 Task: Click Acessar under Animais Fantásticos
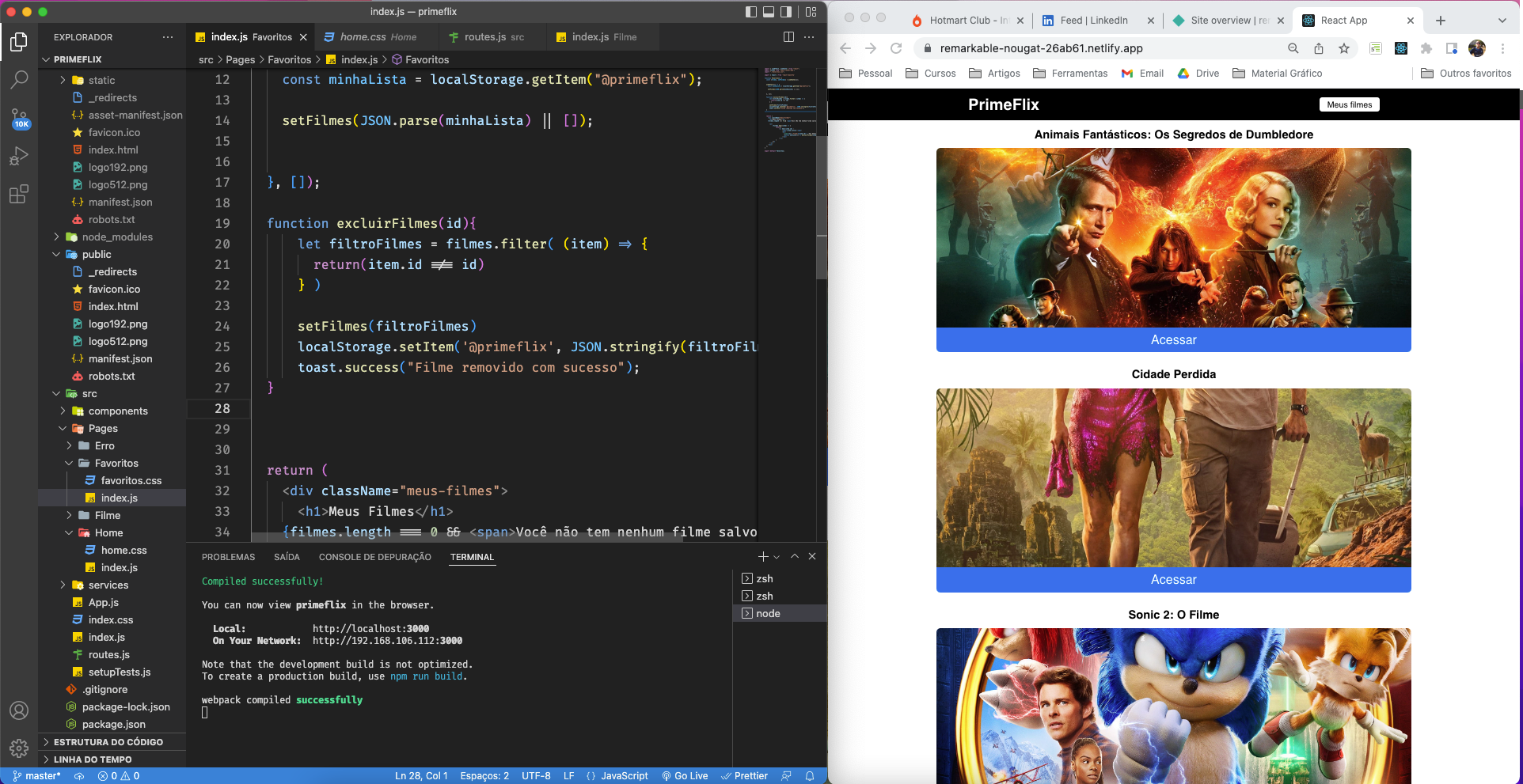1173,340
